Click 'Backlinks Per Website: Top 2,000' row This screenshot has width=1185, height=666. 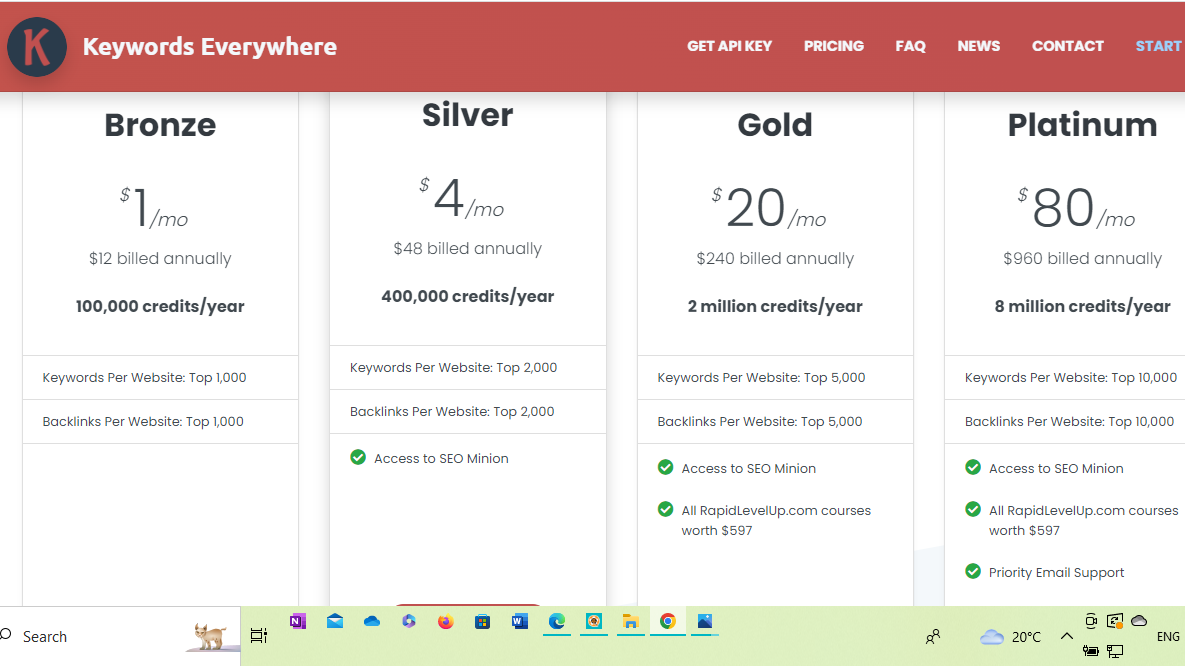pos(468,411)
